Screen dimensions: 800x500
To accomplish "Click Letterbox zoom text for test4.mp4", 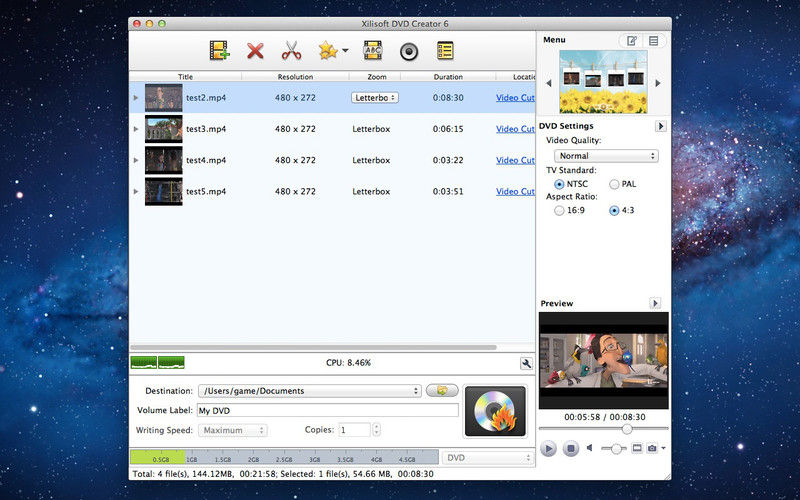I will click(371, 160).
